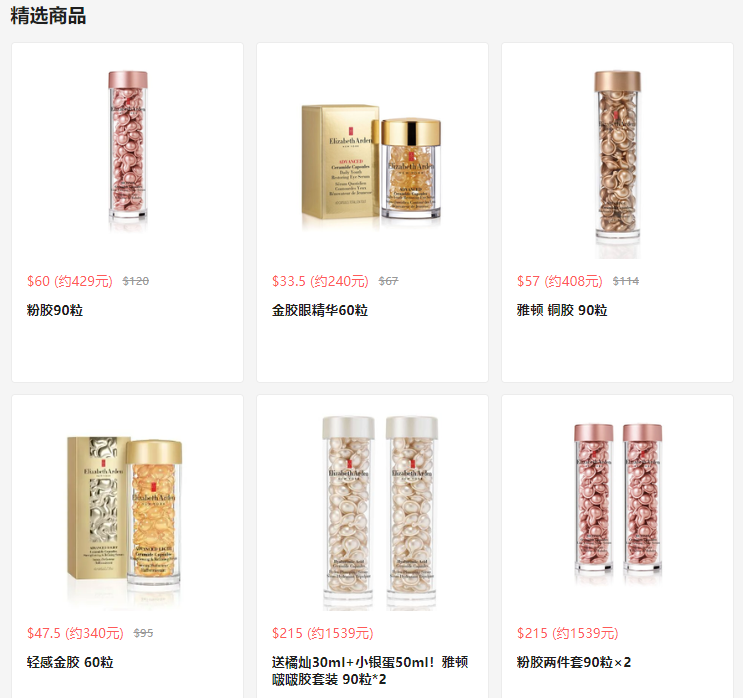Open the pink capsule 90粒 product image

[x=128, y=152]
